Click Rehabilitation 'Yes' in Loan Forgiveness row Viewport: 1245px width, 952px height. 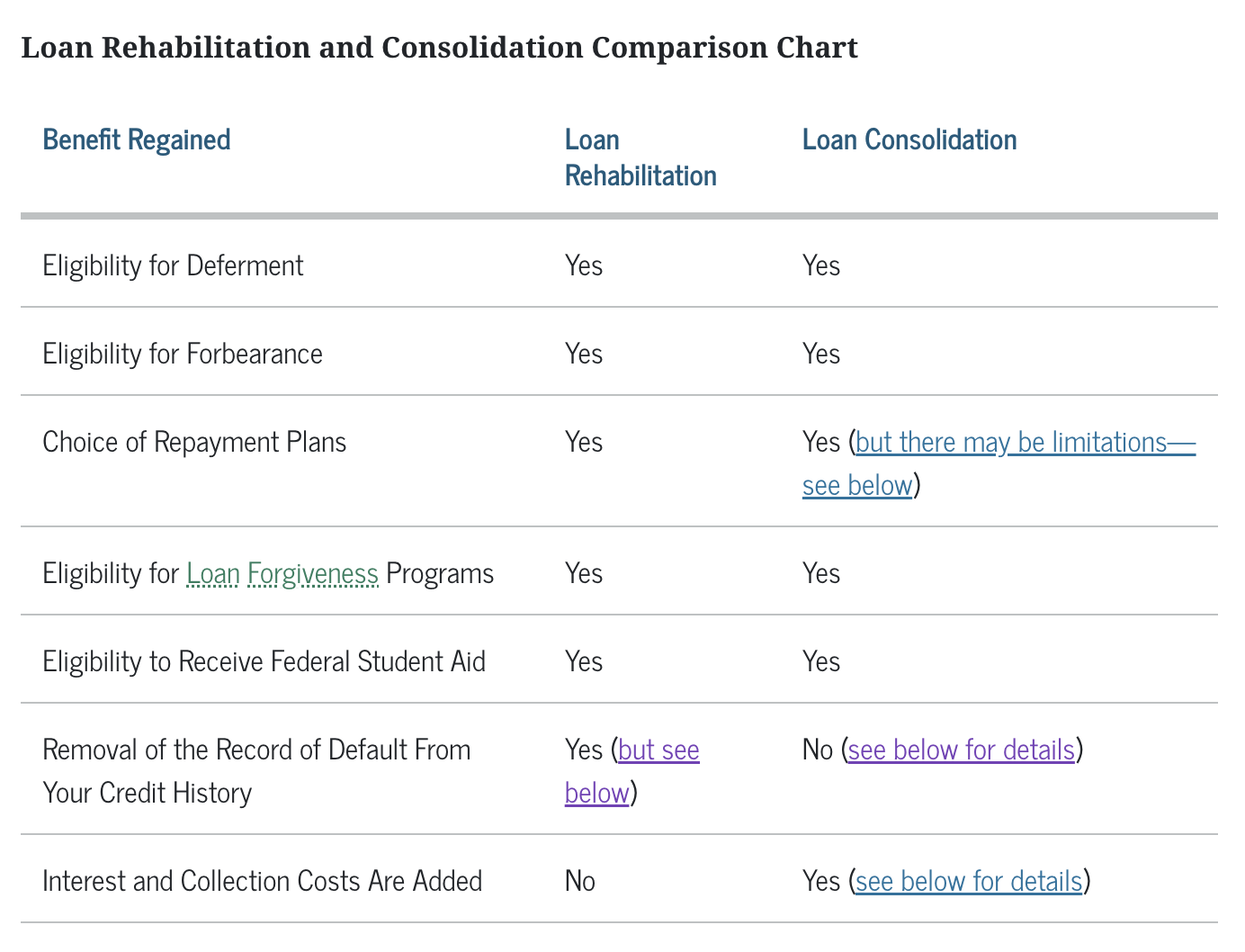click(x=584, y=574)
